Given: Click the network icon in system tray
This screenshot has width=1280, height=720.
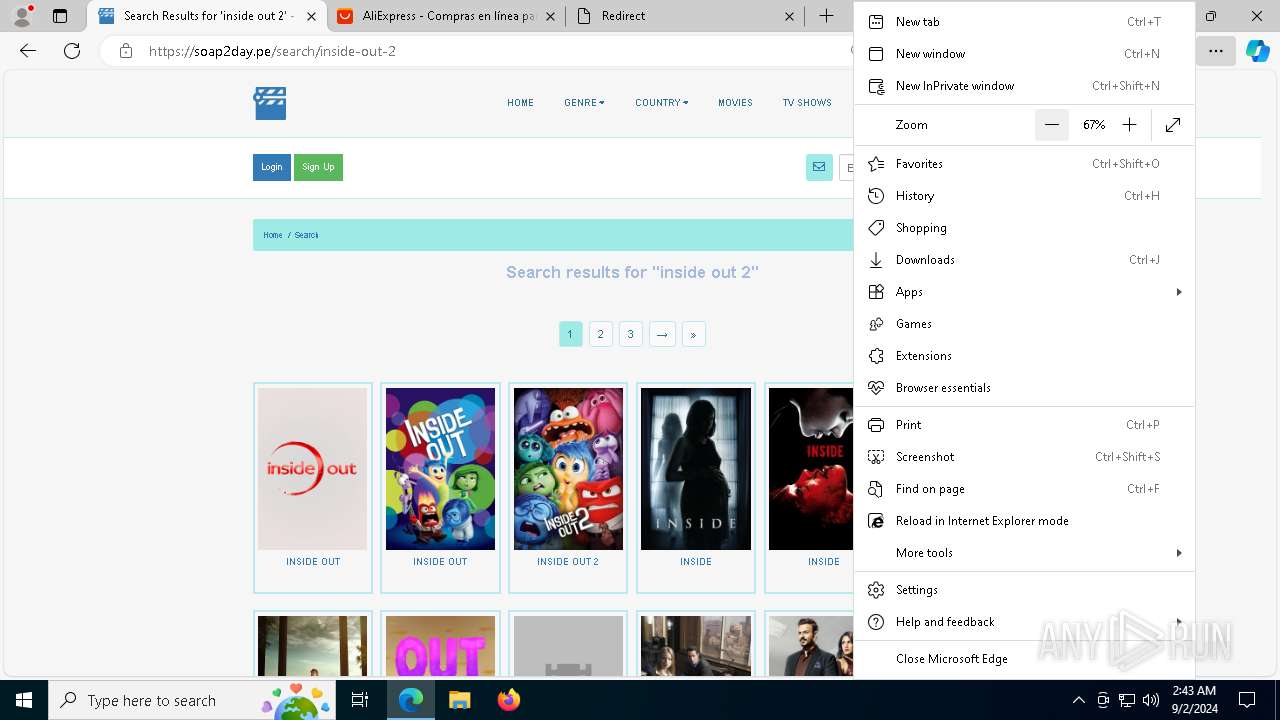Looking at the screenshot, I should pyautogui.click(x=1127, y=700).
